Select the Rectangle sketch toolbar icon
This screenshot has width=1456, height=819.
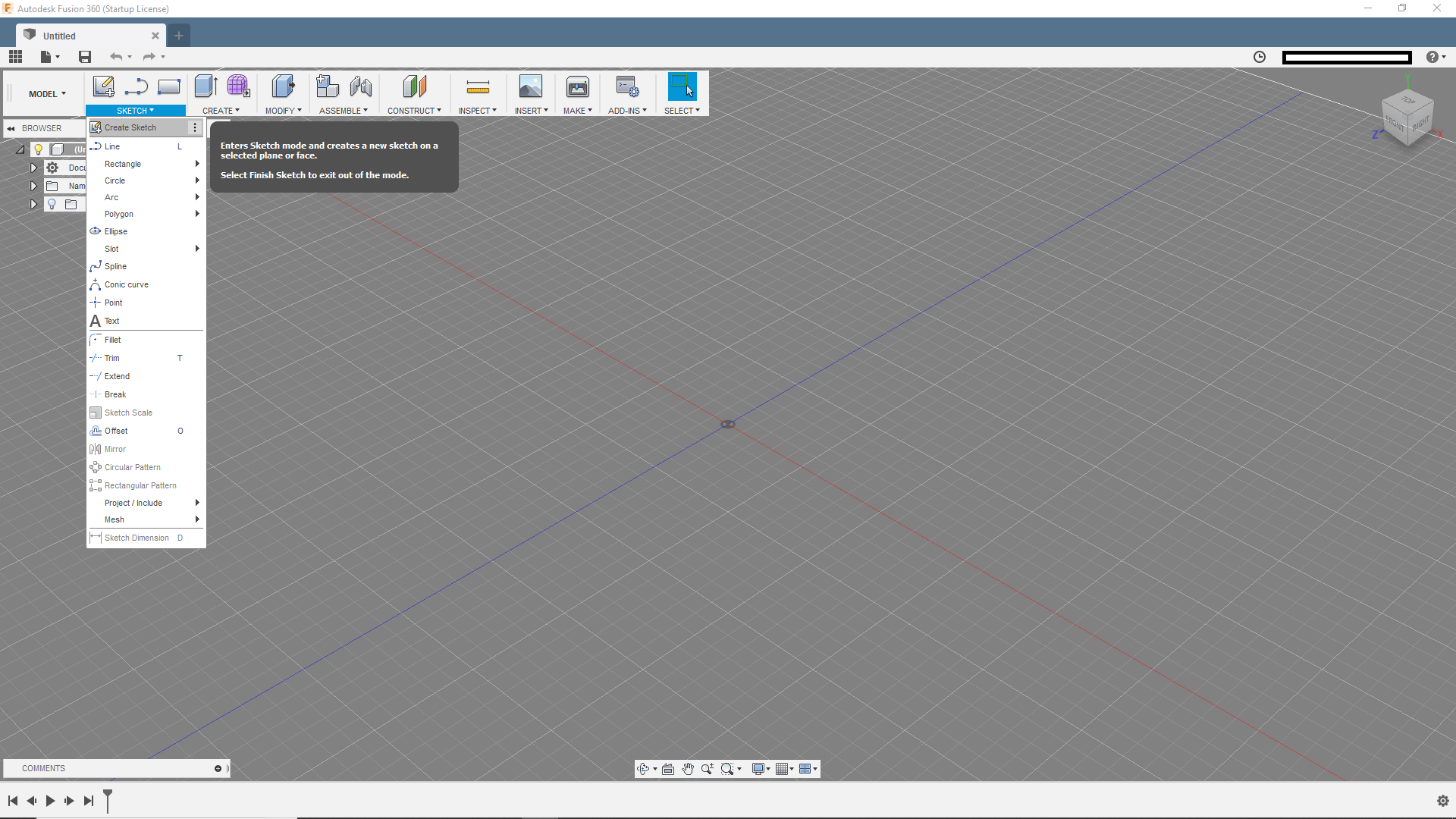169,86
